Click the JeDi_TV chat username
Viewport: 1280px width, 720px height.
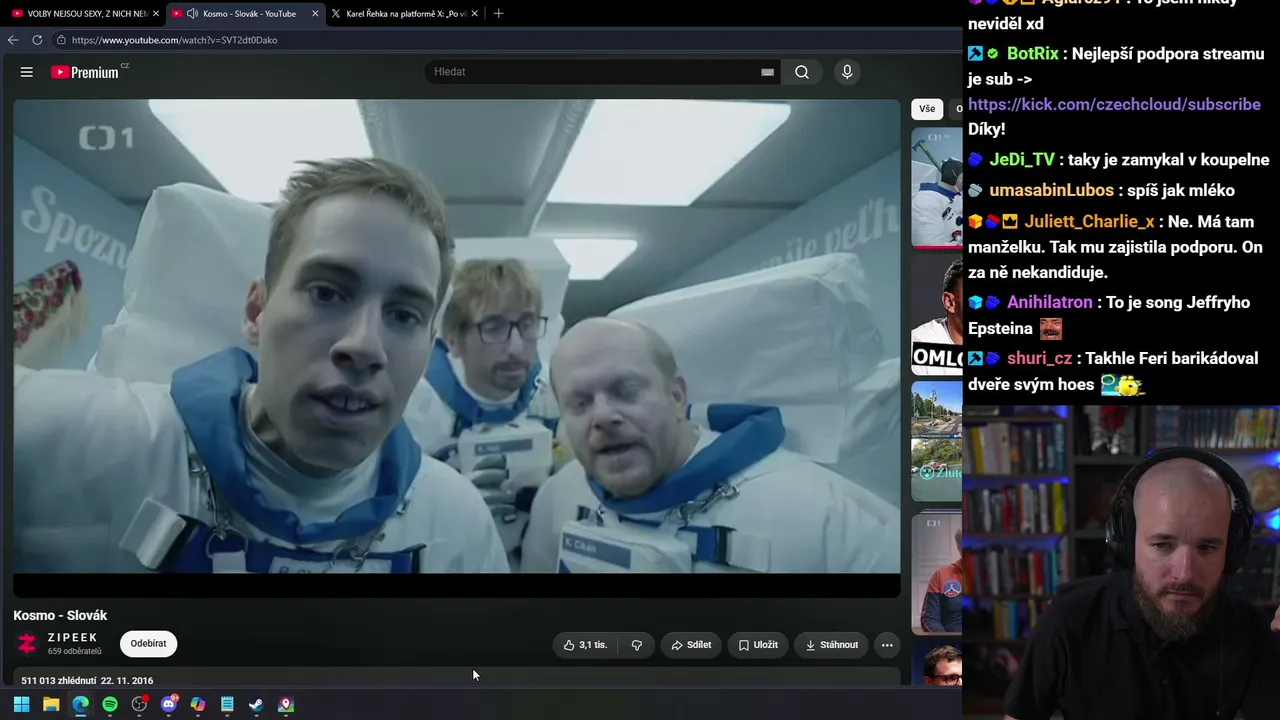(1022, 160)
